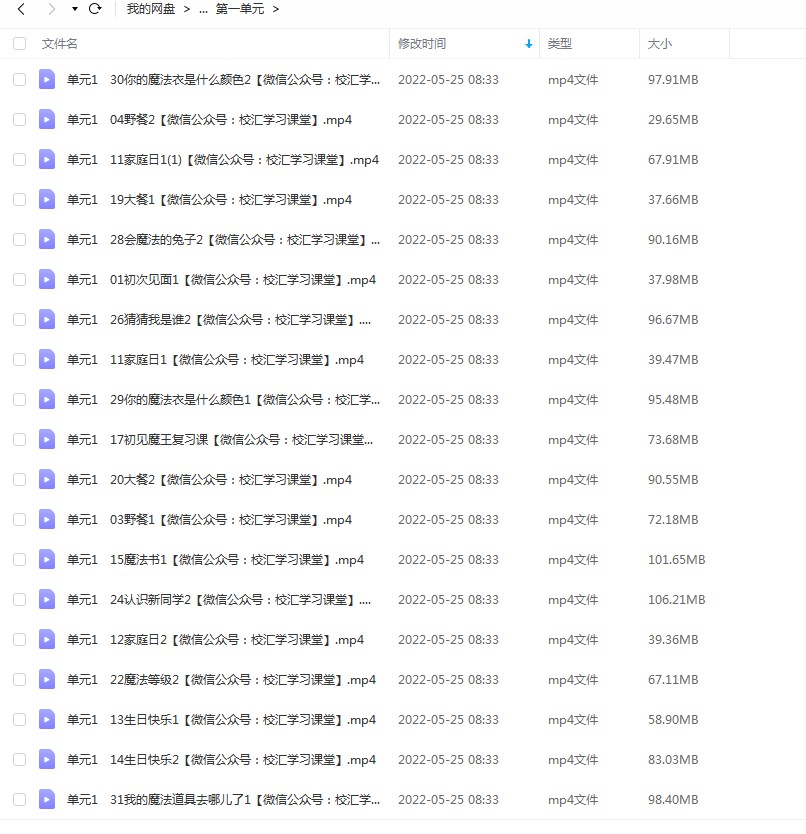Click the video icon of 14生日快乐2
Screen dimensions: 806x834
(x=47, y=759)
